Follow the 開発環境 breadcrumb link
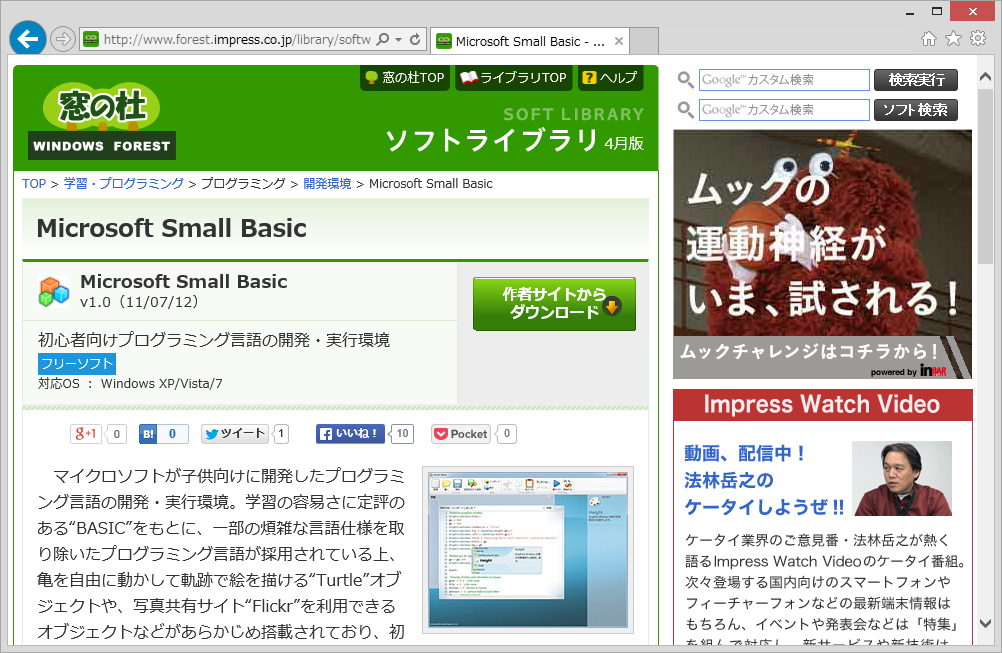1002x653 pixels. pyautogui.click(x=327, y=184)
